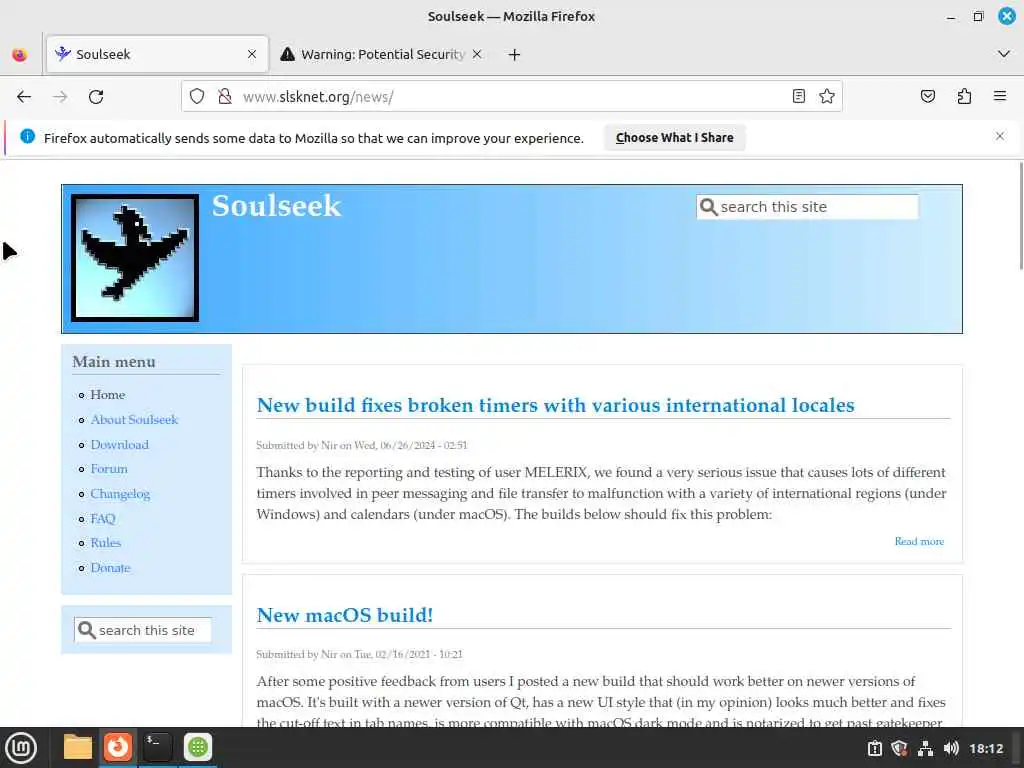This screenshot has height=768, width=1024.
Task: Open a new tab with plus button
Action: 514,54
